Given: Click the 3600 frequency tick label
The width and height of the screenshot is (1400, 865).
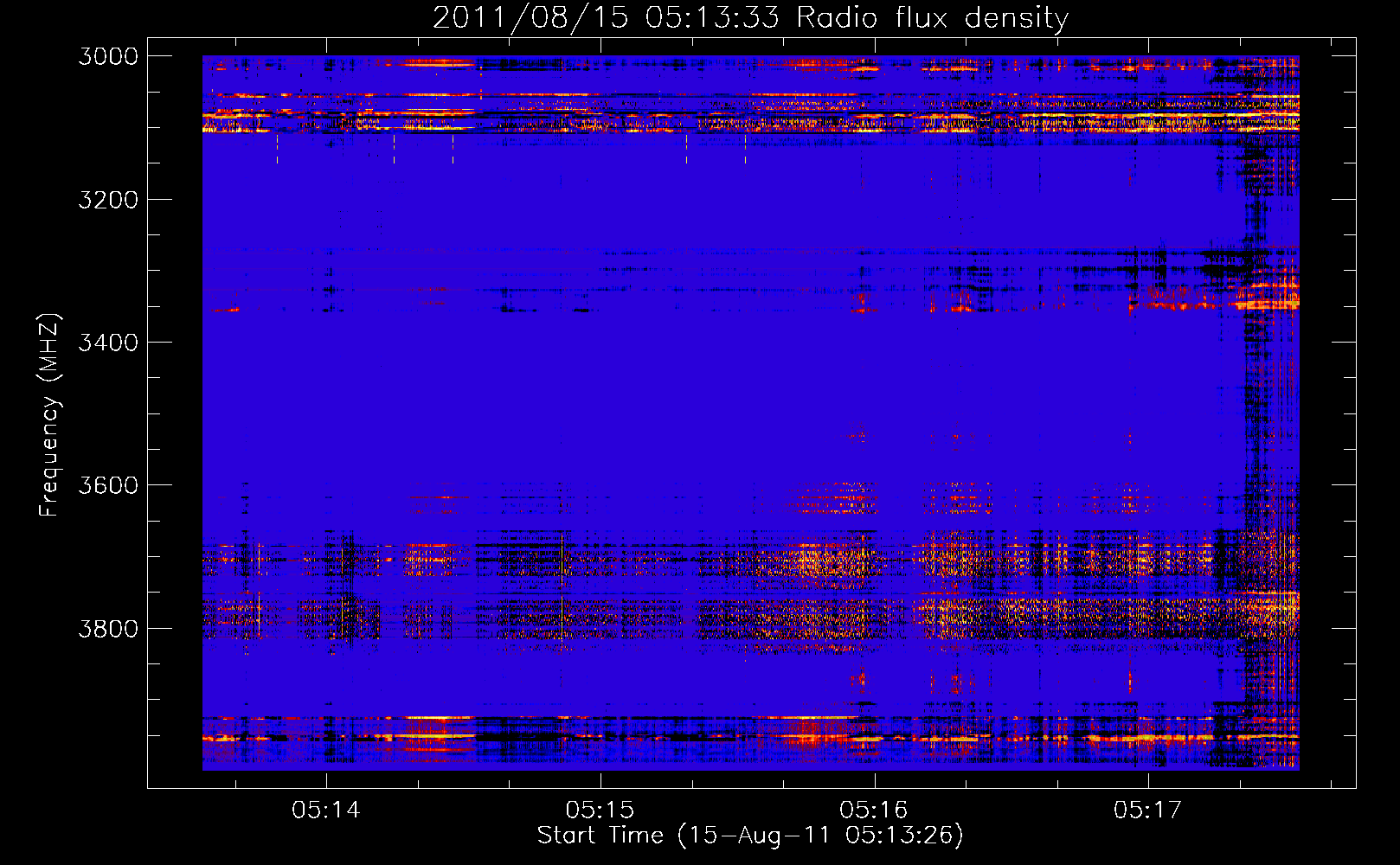Looking at the screenshot, I should pyautogui.click(x=108, y=485).
